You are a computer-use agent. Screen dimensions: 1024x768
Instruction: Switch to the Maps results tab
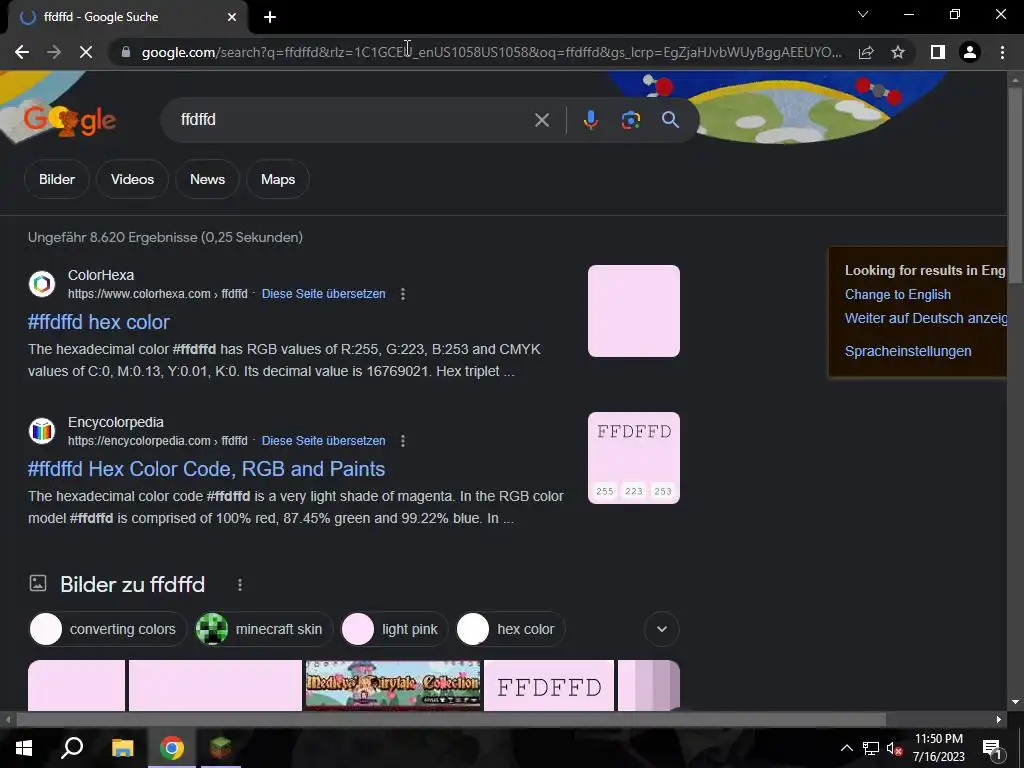pos(278,179)
